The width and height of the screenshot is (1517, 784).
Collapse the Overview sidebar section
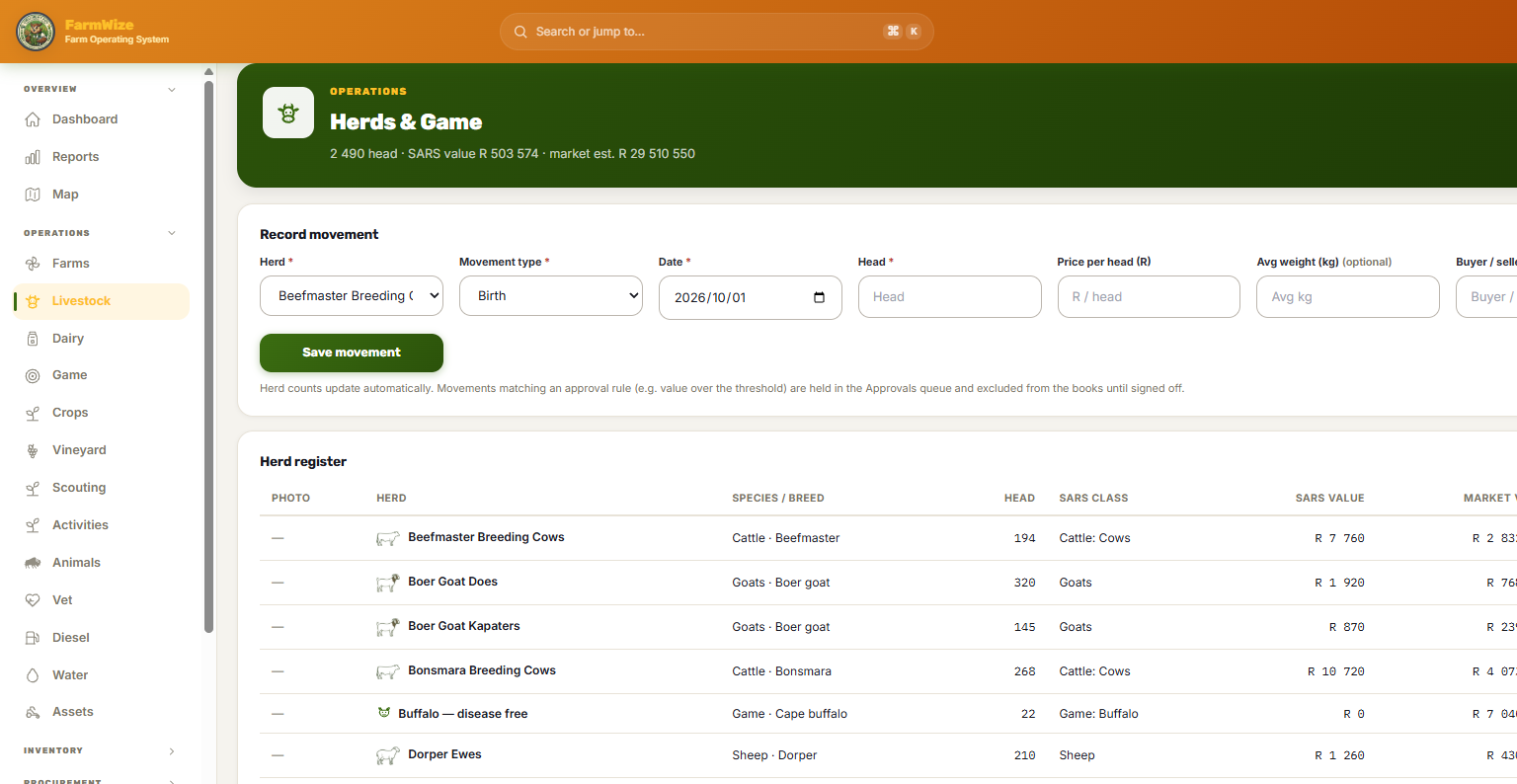click(x=172, y=89)
